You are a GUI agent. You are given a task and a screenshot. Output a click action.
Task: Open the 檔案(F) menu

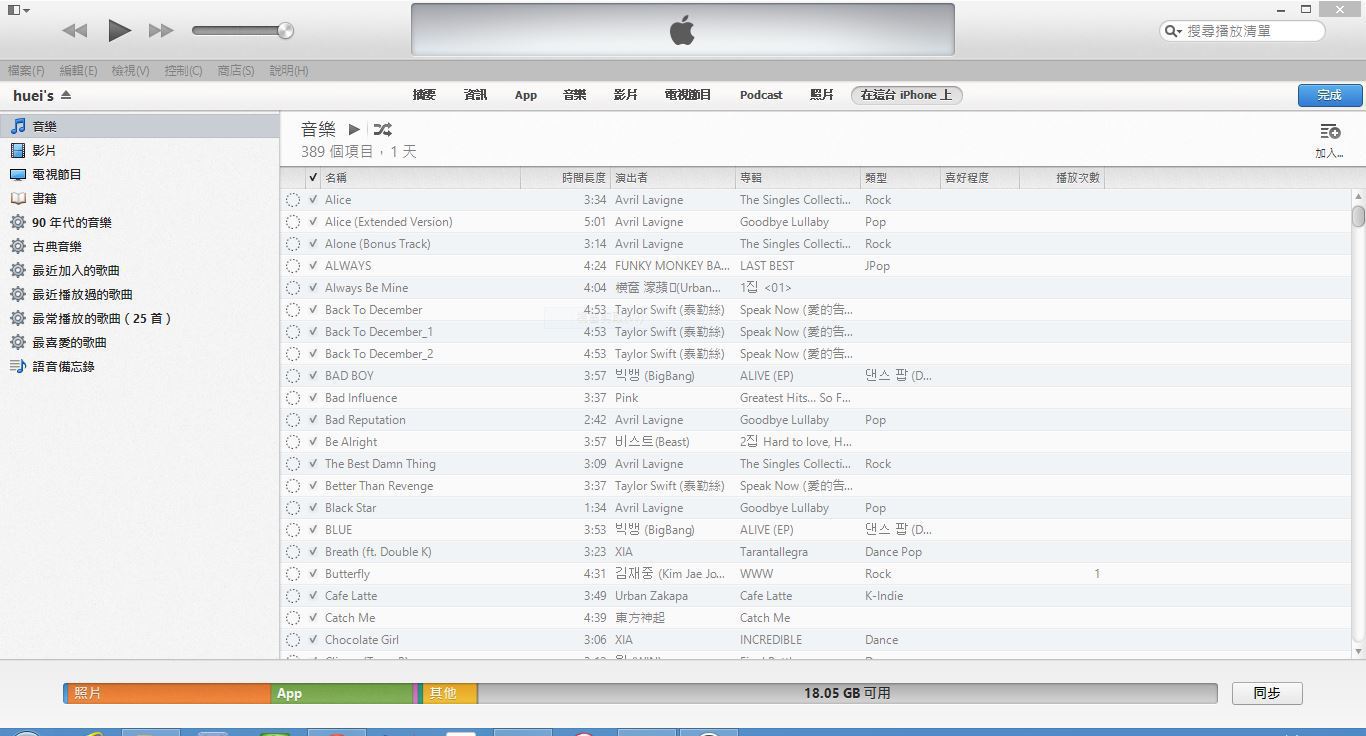[26, 70]
